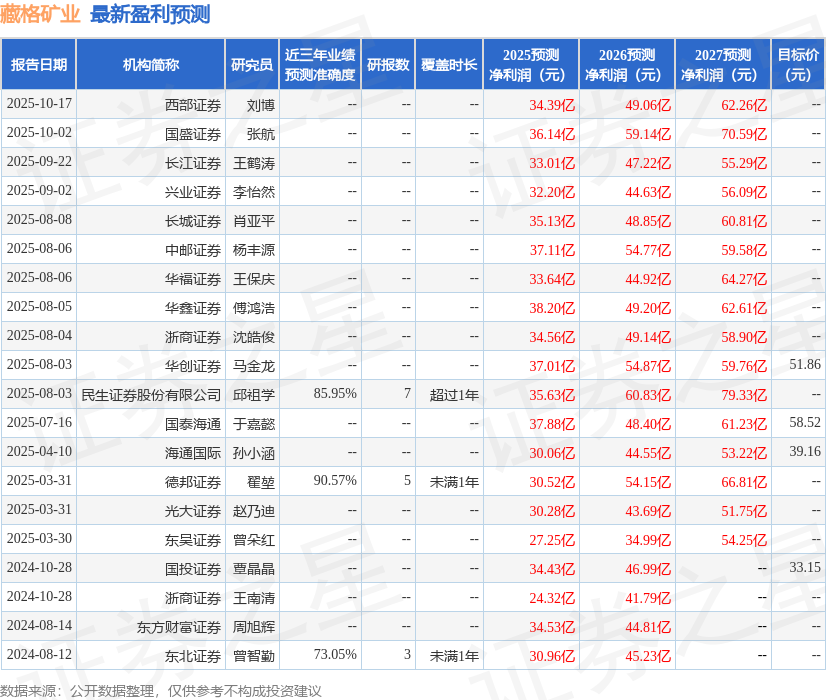Click analyst name 周旭辉
The image size is (826, 700).
[x=254, y=627]
